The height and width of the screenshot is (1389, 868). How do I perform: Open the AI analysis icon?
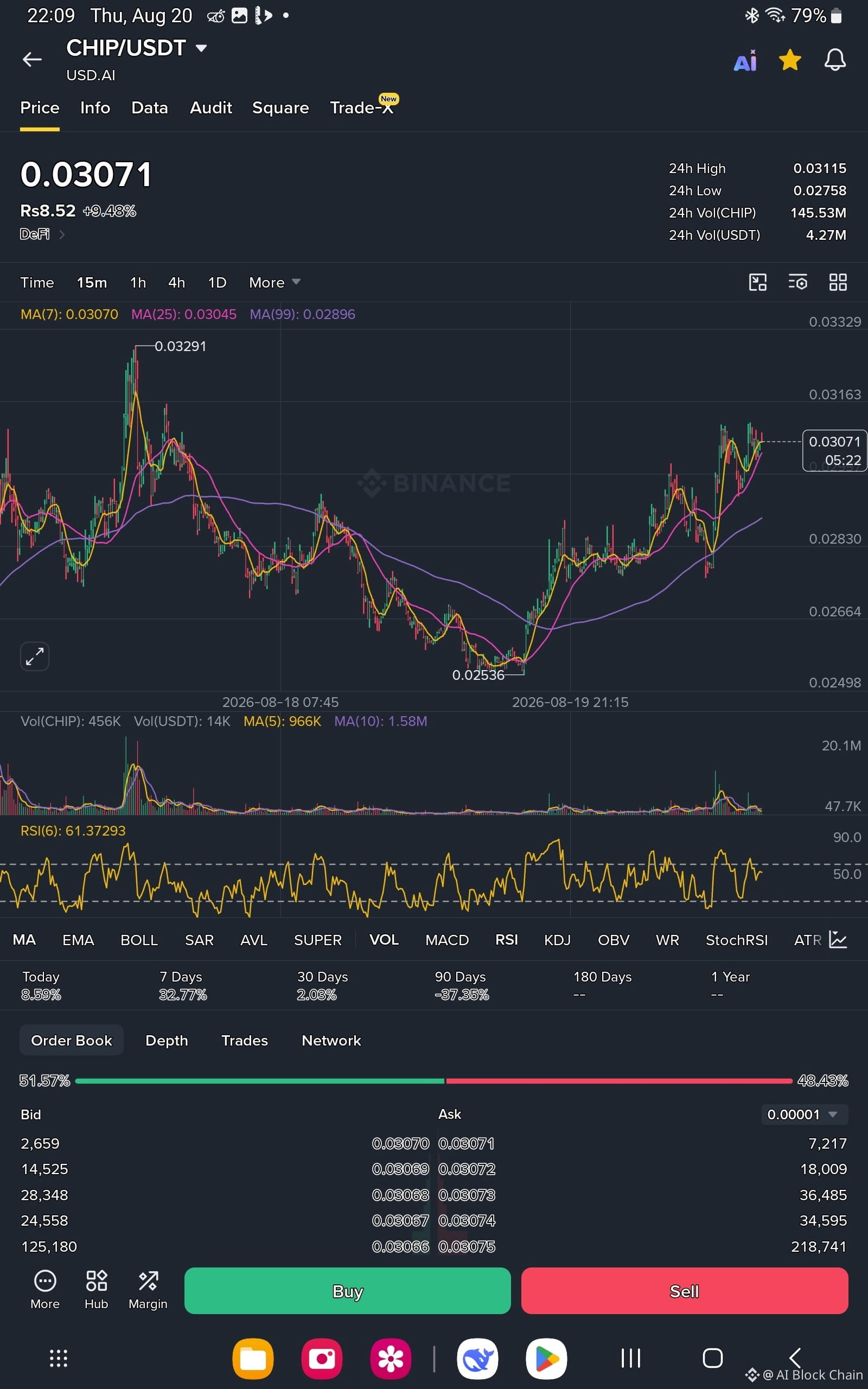pos(745,60)
